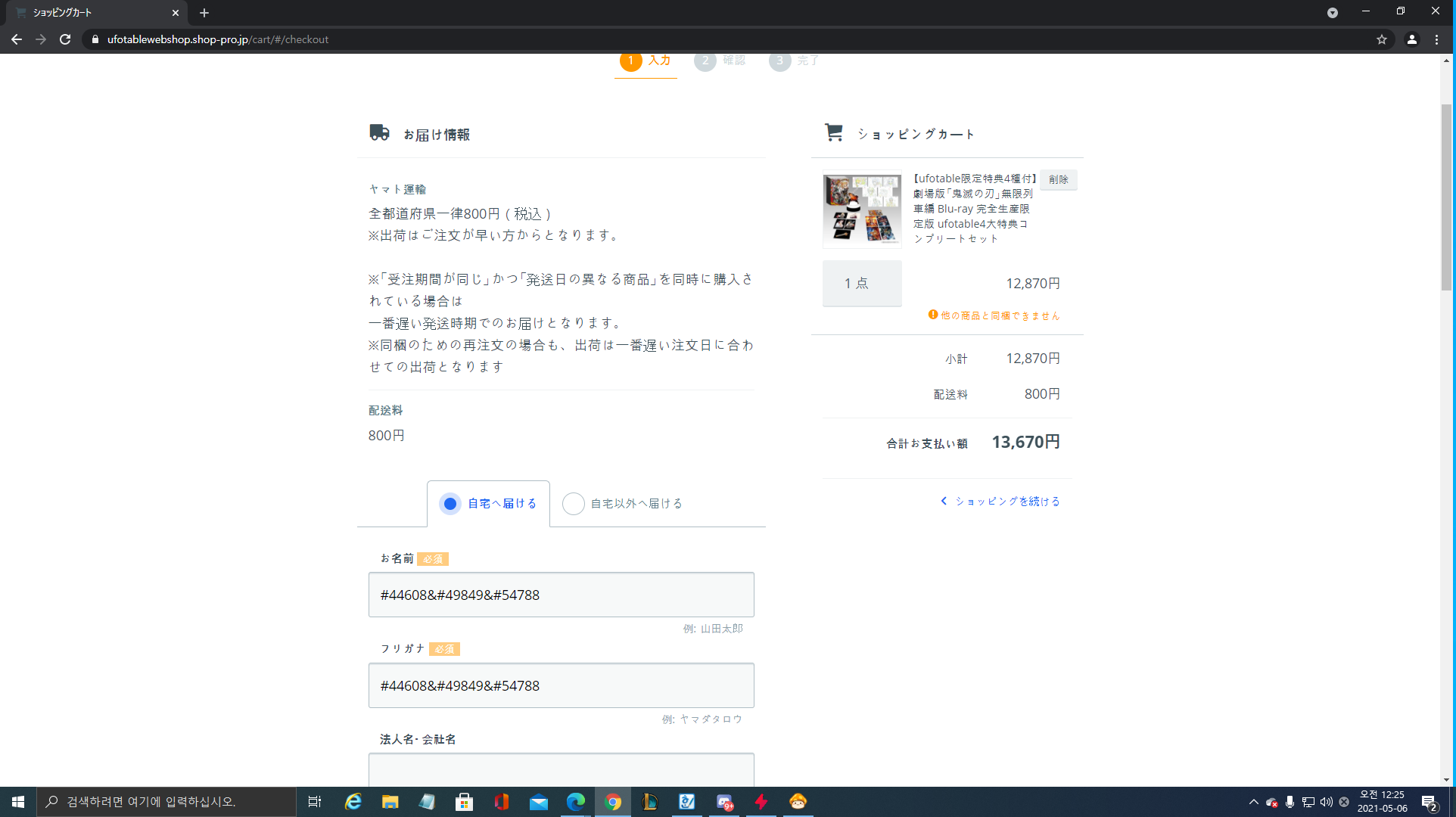Click the 法人名・会社名 input field
This screenshot has height=817, width=1456.
pyautogui.click(x=561, y=770)
